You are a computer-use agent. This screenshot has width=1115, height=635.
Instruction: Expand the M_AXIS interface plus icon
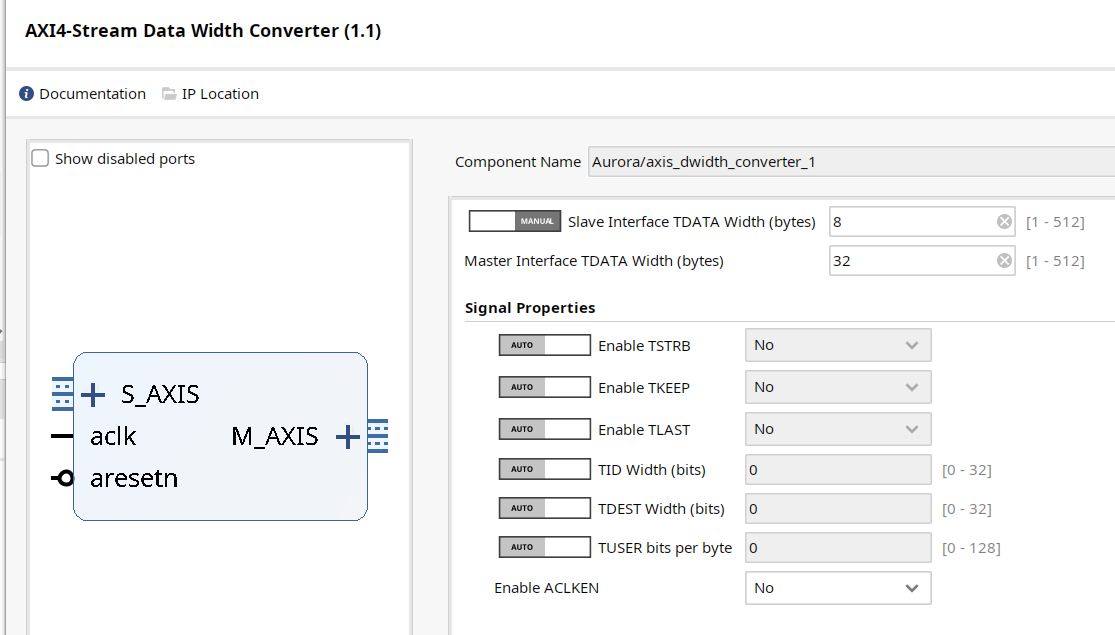[x=348, y=437]
